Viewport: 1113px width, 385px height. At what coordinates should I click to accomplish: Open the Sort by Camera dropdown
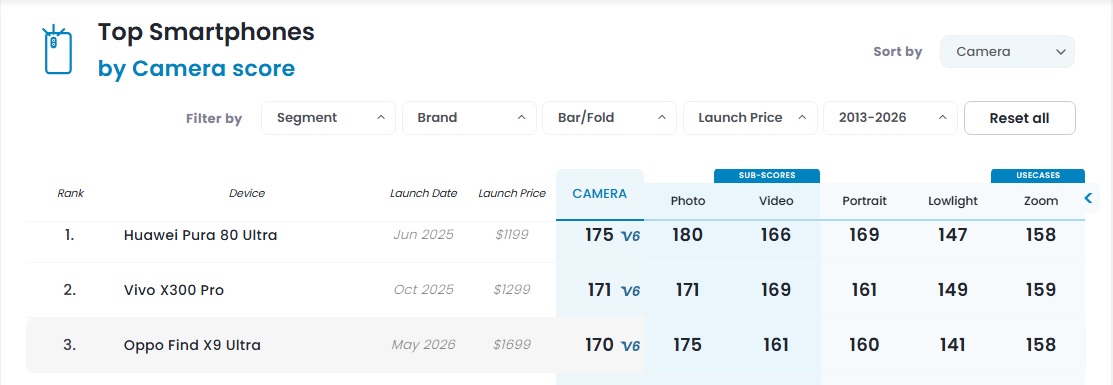(1007, 52)
